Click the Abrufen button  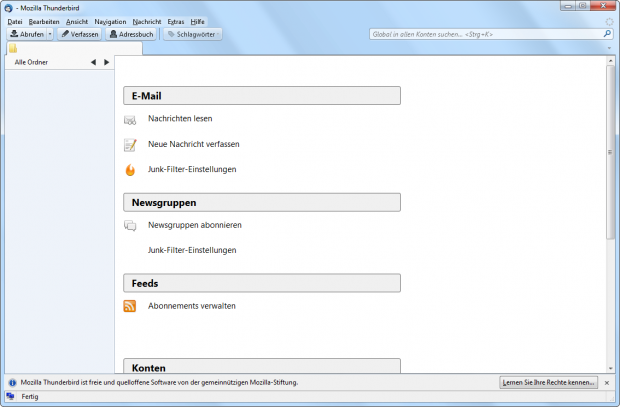coord(27,34)
